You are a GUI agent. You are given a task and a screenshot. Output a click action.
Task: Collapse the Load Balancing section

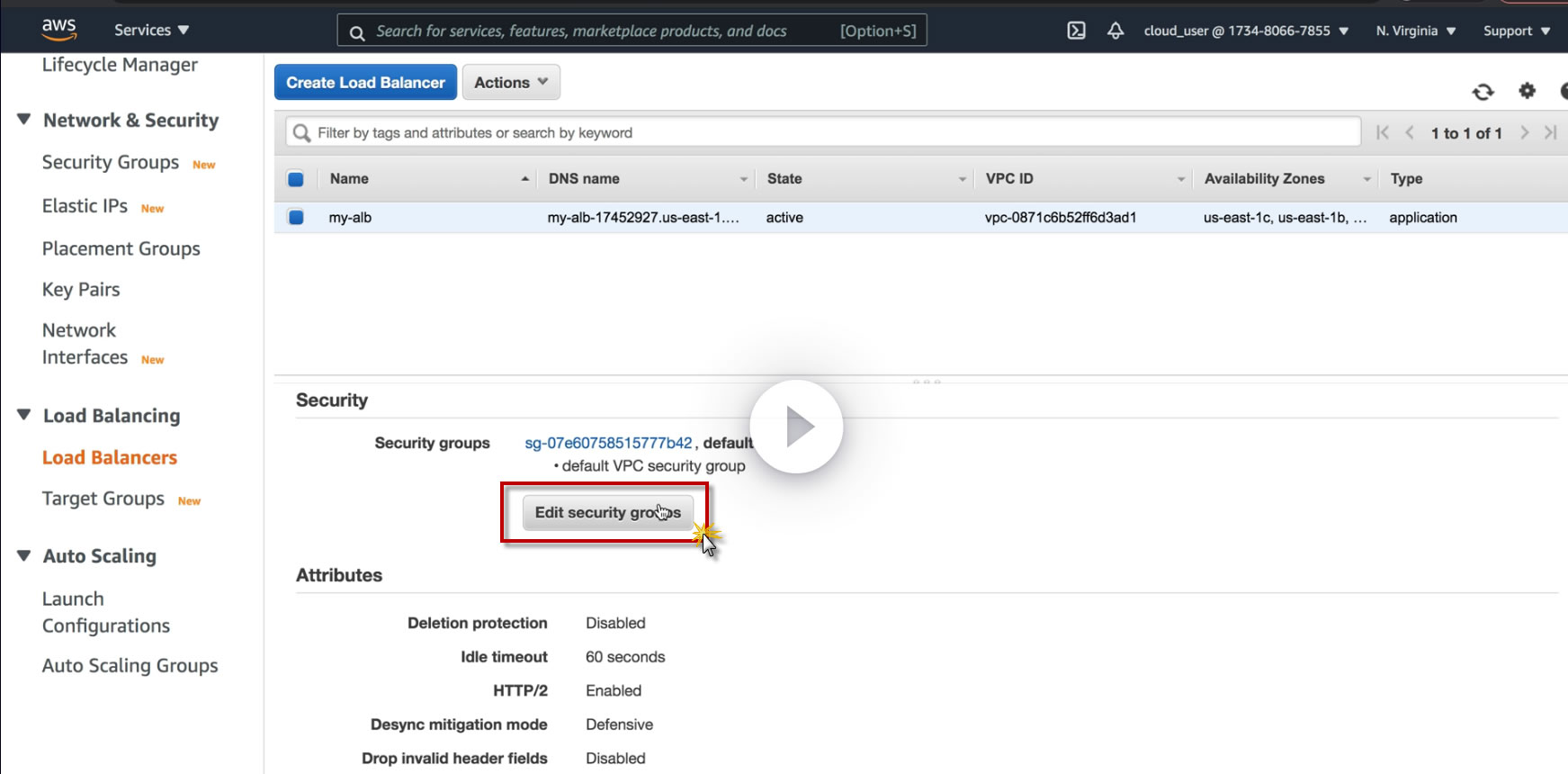[x=24, y=415]
